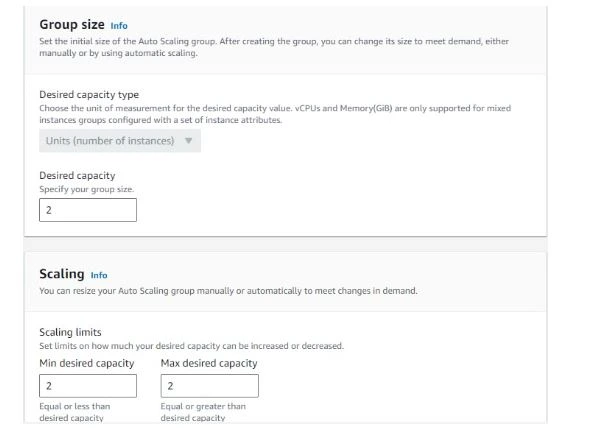Select the Min desired capacity field
The height and width of the screenshot is (436, 593).
(x=88, y=386)
